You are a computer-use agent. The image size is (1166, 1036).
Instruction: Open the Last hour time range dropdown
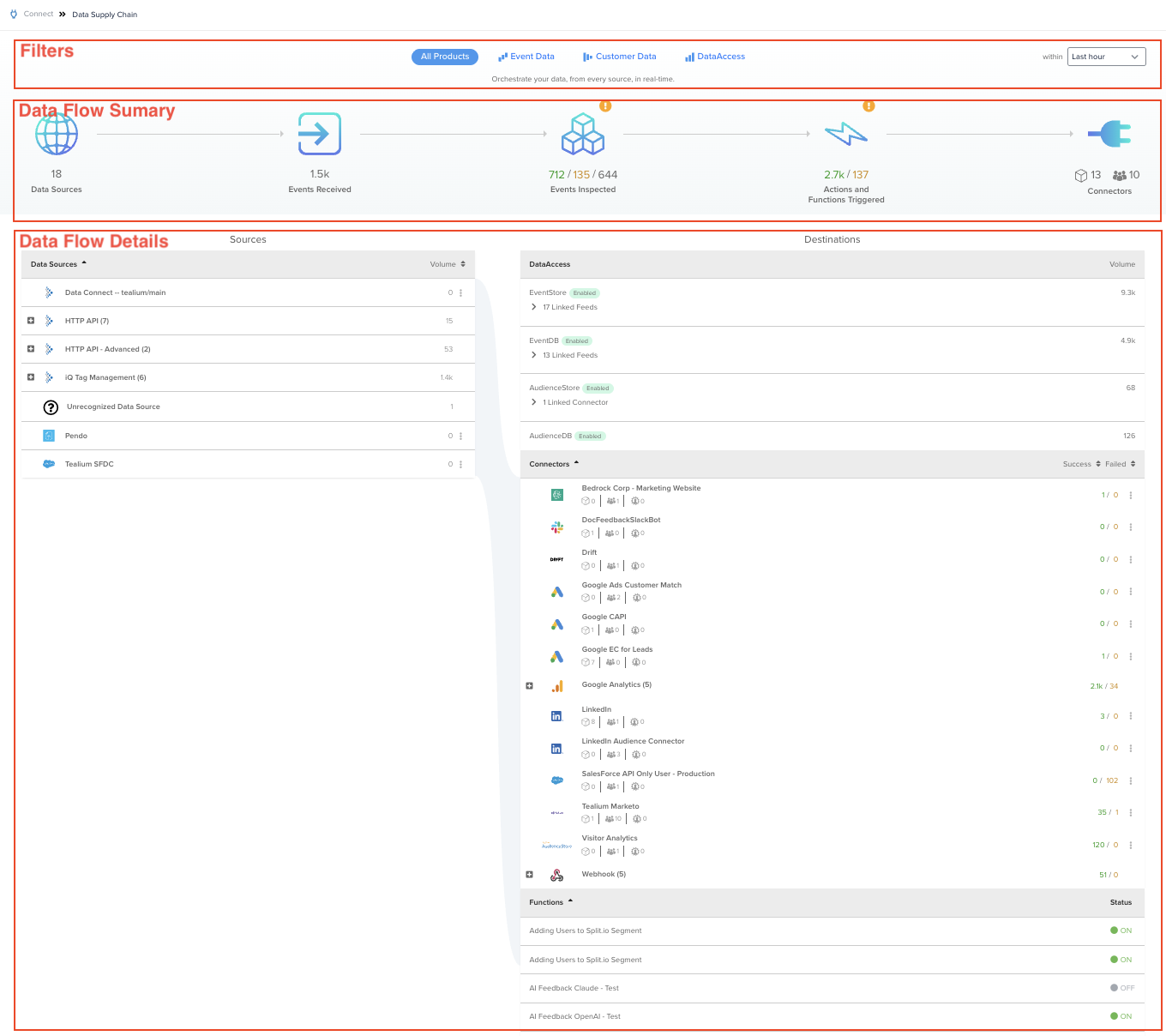(1106, 57)
